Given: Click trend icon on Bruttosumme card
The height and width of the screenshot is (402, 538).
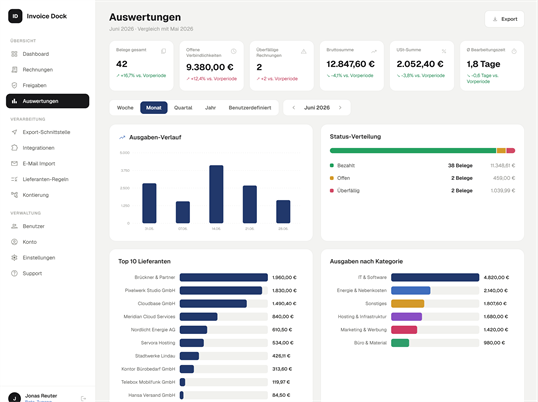Looking at the screenshot, I should 374,51.
